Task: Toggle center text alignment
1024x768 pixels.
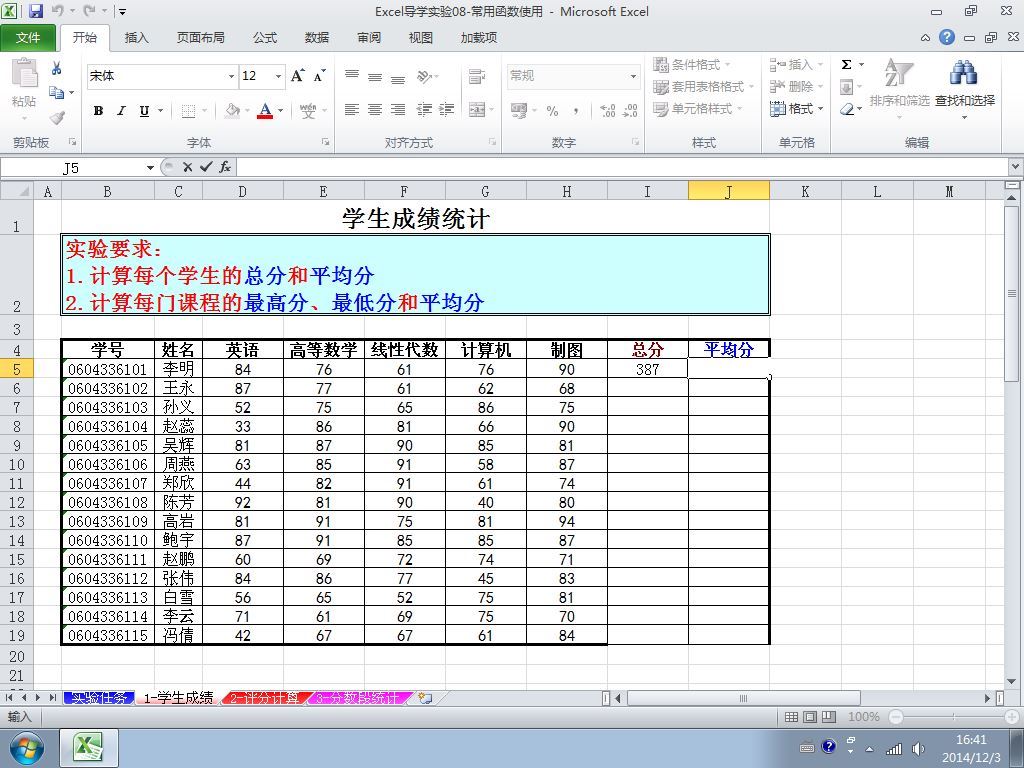Action: point(375,110)
